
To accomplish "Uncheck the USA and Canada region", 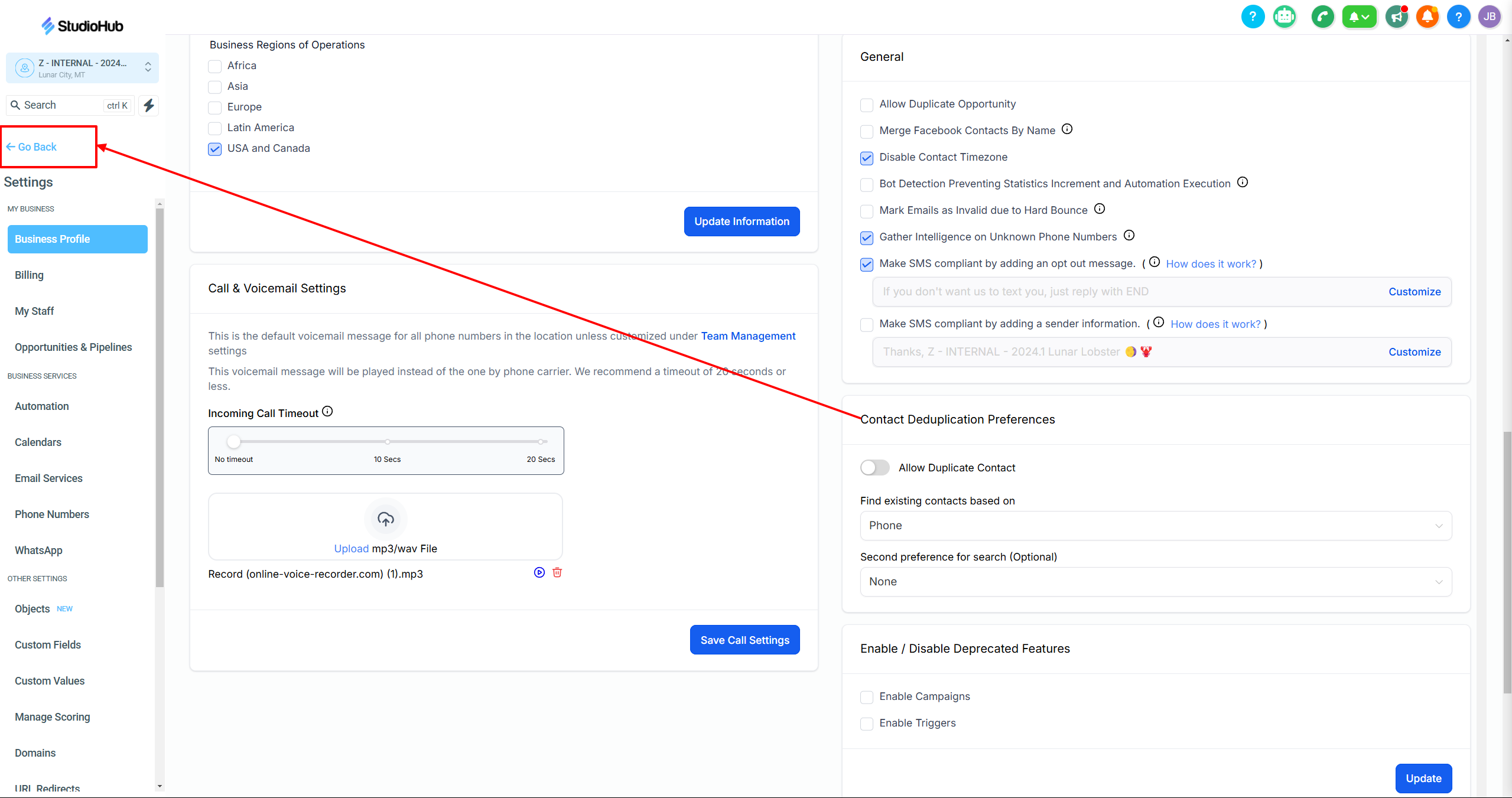I will tap(215, 149).
